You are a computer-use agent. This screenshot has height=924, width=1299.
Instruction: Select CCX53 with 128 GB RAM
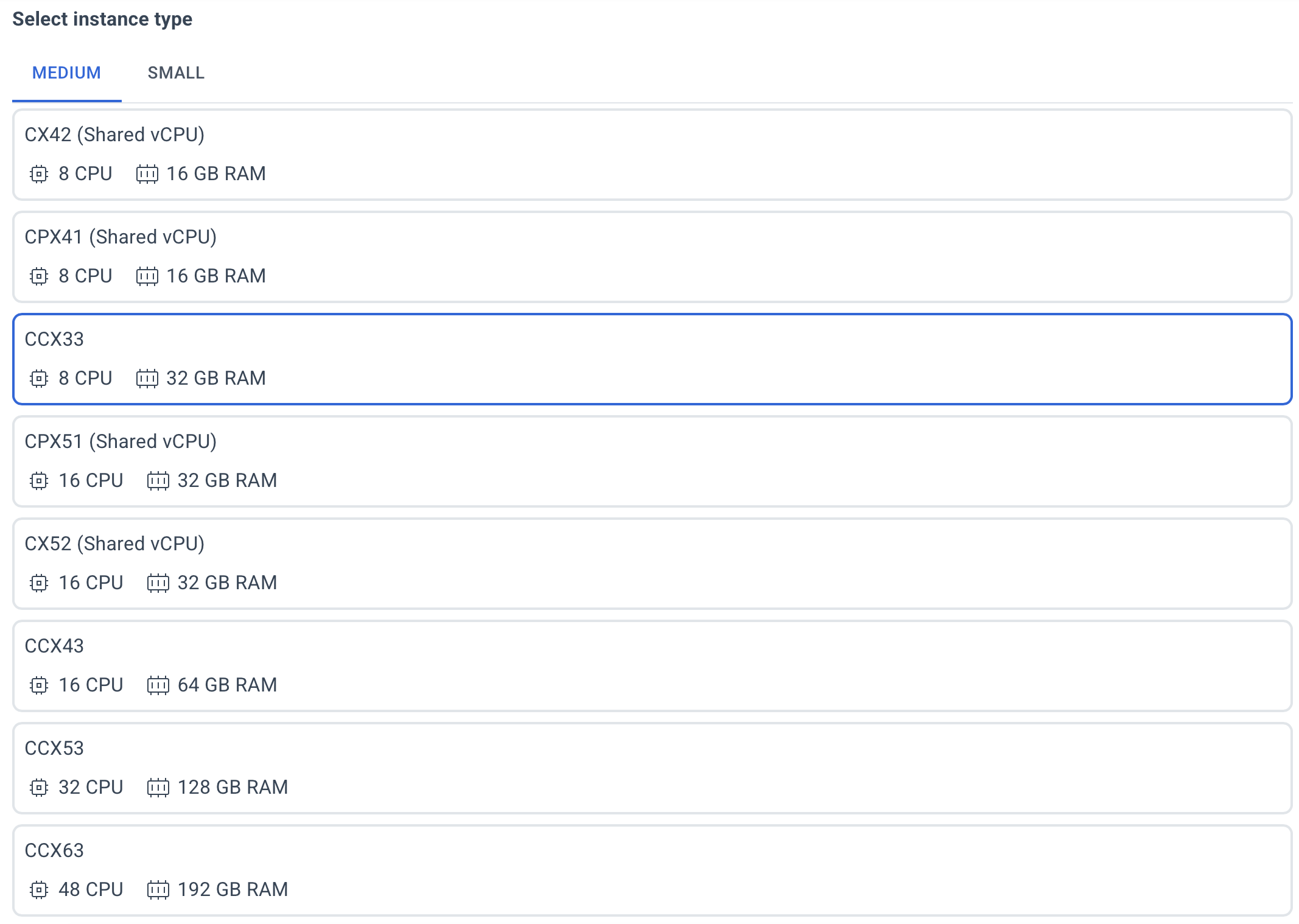click(652, 768)
